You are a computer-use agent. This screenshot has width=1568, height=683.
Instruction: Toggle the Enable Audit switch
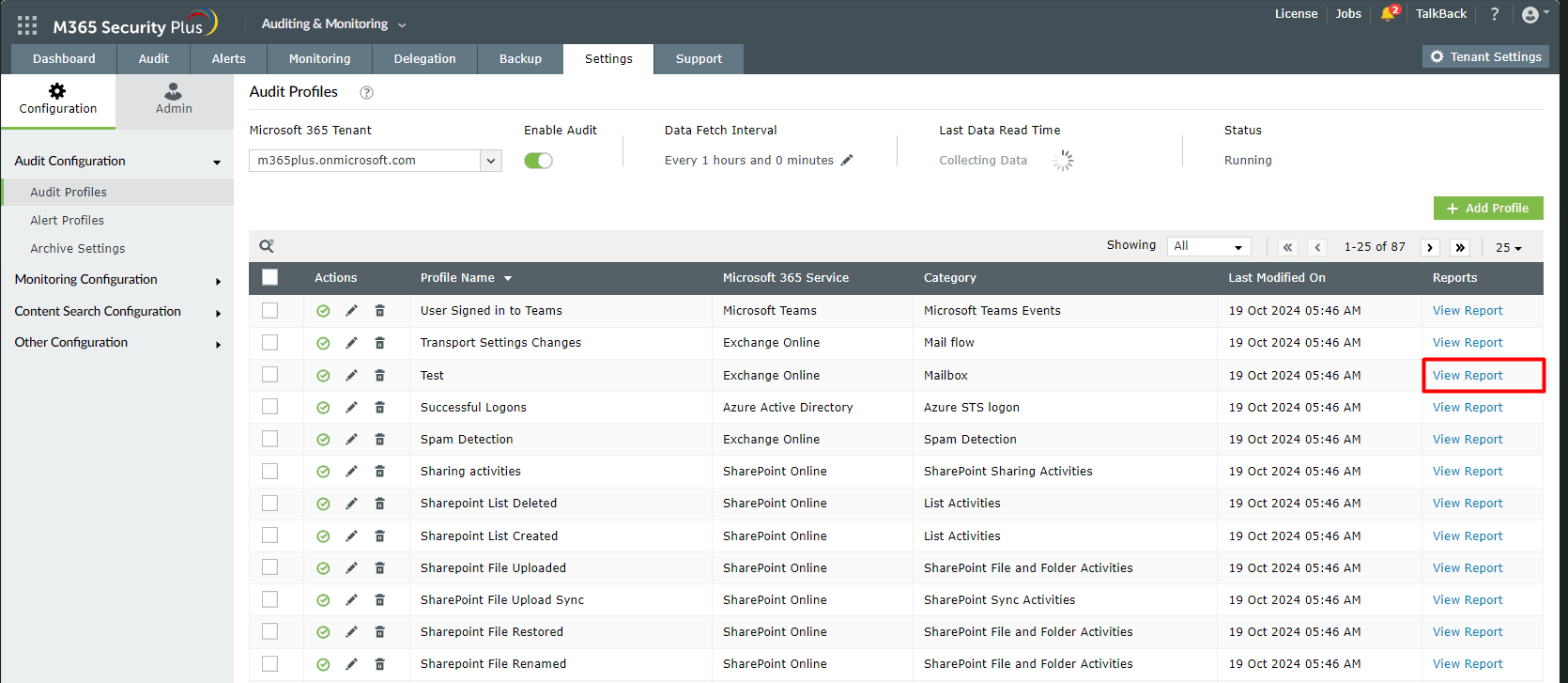tap(538, 161)
